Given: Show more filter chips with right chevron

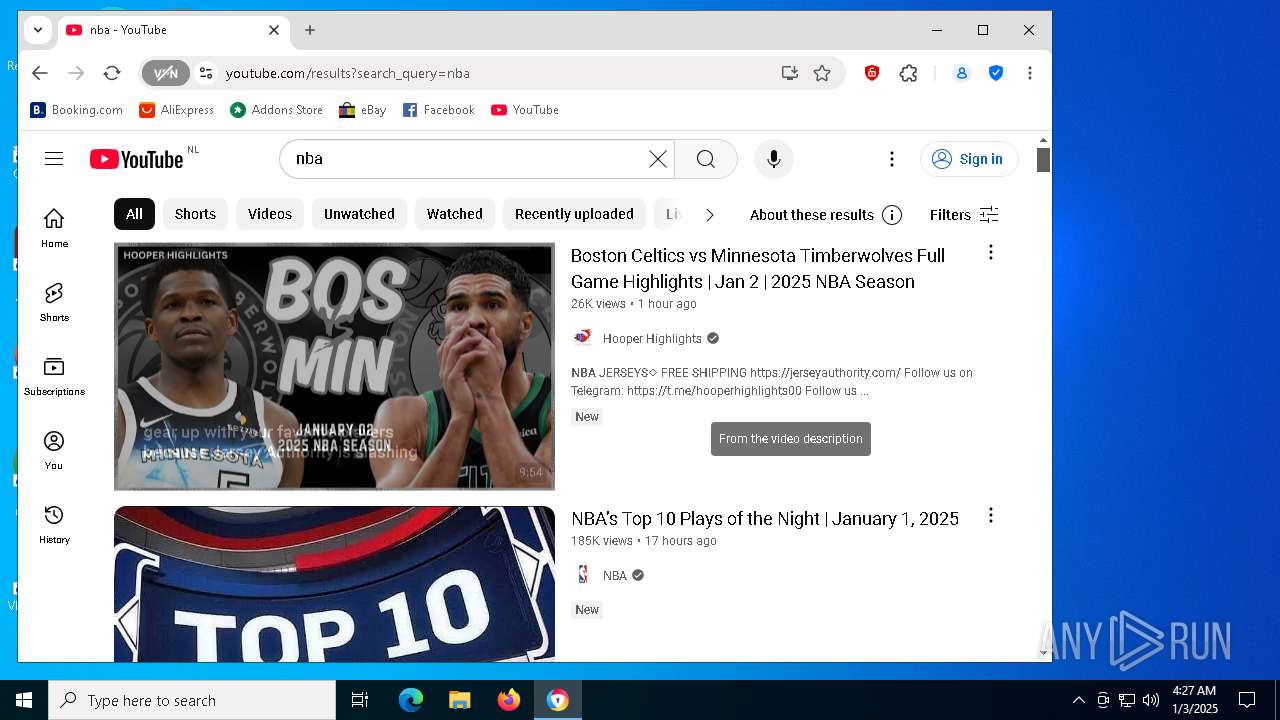Looking at the screenshot, I should tap(710, 215).
